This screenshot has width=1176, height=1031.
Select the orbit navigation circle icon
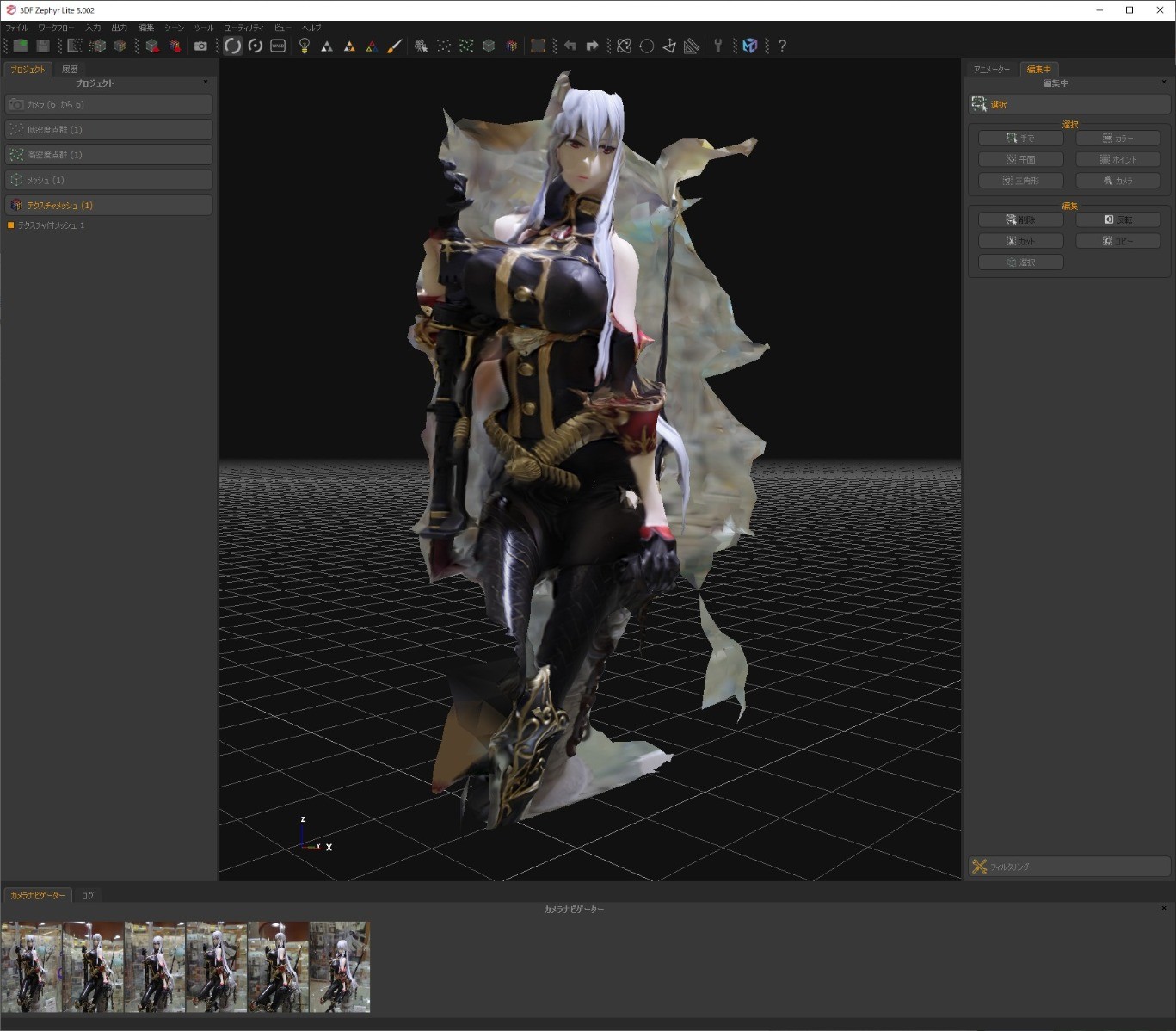point(232,46)
